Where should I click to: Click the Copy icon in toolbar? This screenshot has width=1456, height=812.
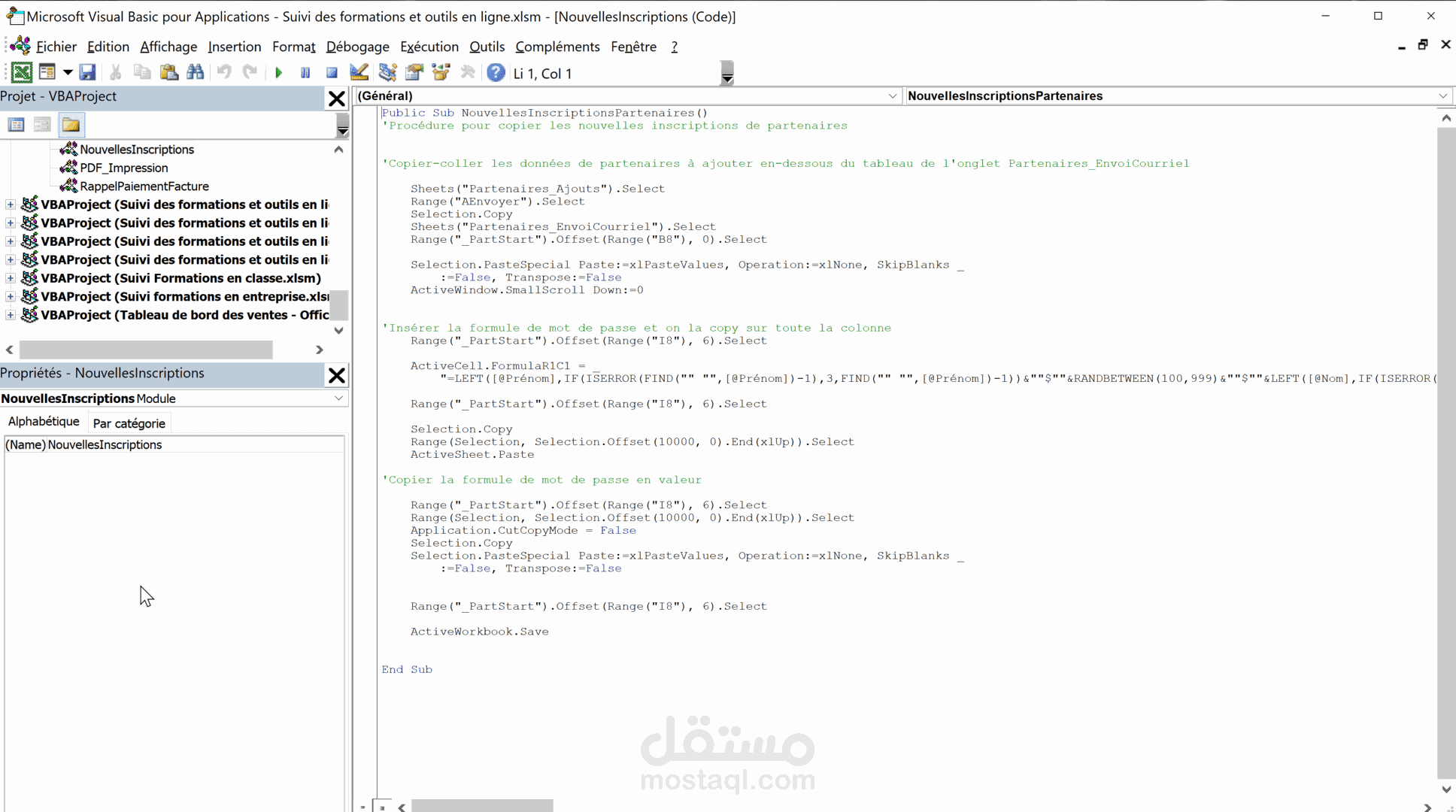point(142,72)
